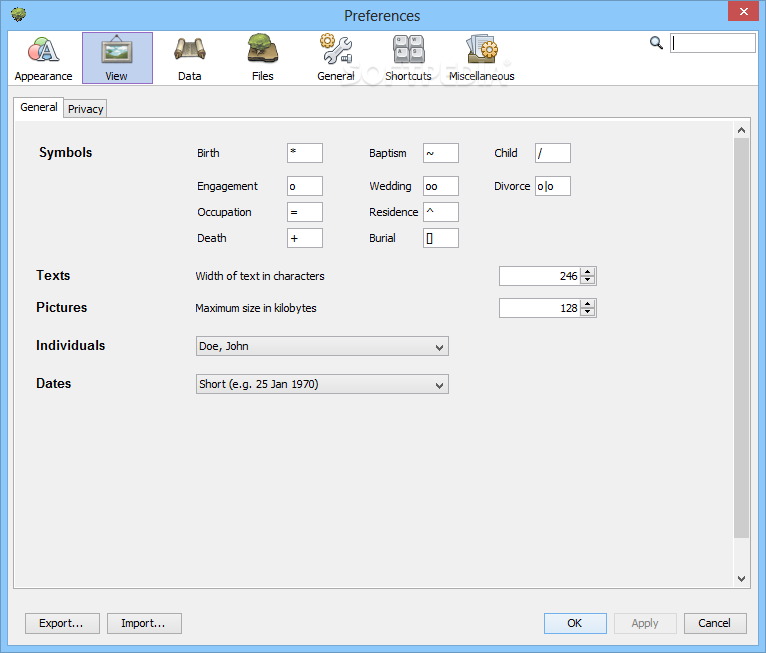Viewport: 766px width, 653px height.
Task: Confirm preferences with OK
Action: [x=575, y=623]
